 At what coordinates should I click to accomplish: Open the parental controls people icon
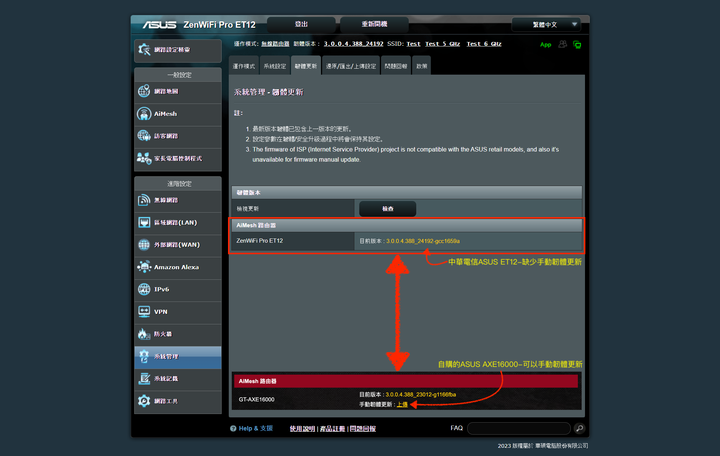click(144, 158)
